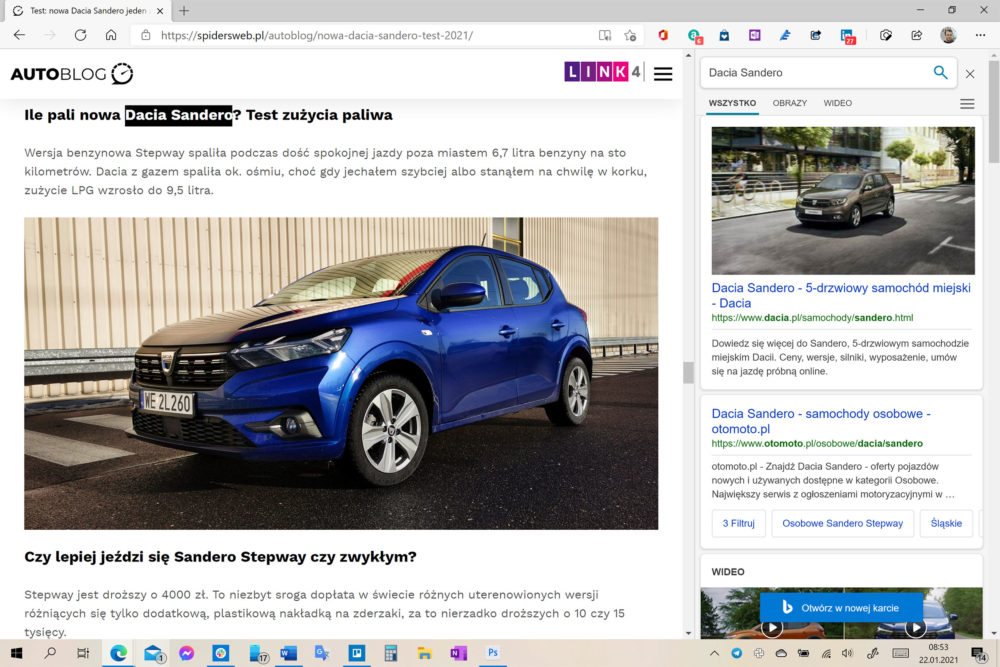Run the sidebar search magnifier
The height and width of the screenshot is (667, 1000).
pos(940,72)
